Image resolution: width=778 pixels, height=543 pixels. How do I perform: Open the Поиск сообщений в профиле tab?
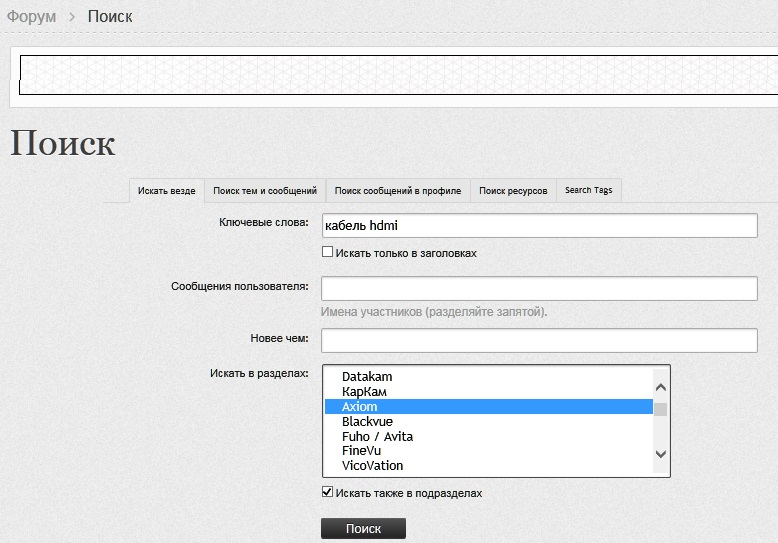tap(397, 190)
